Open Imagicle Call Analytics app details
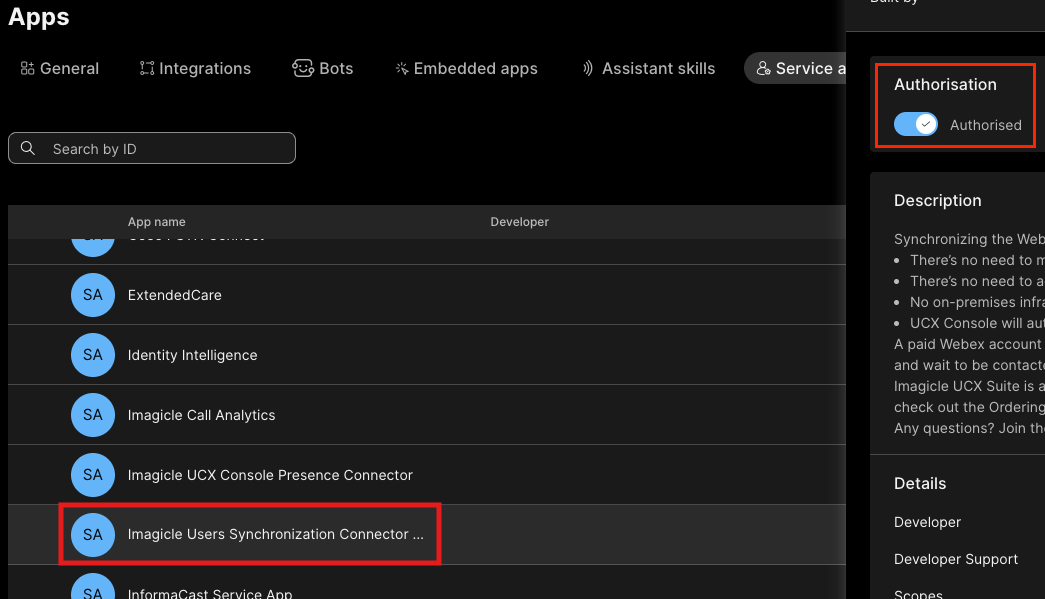The width and height of the screenshot is (1045, 599). click(201, 415)
